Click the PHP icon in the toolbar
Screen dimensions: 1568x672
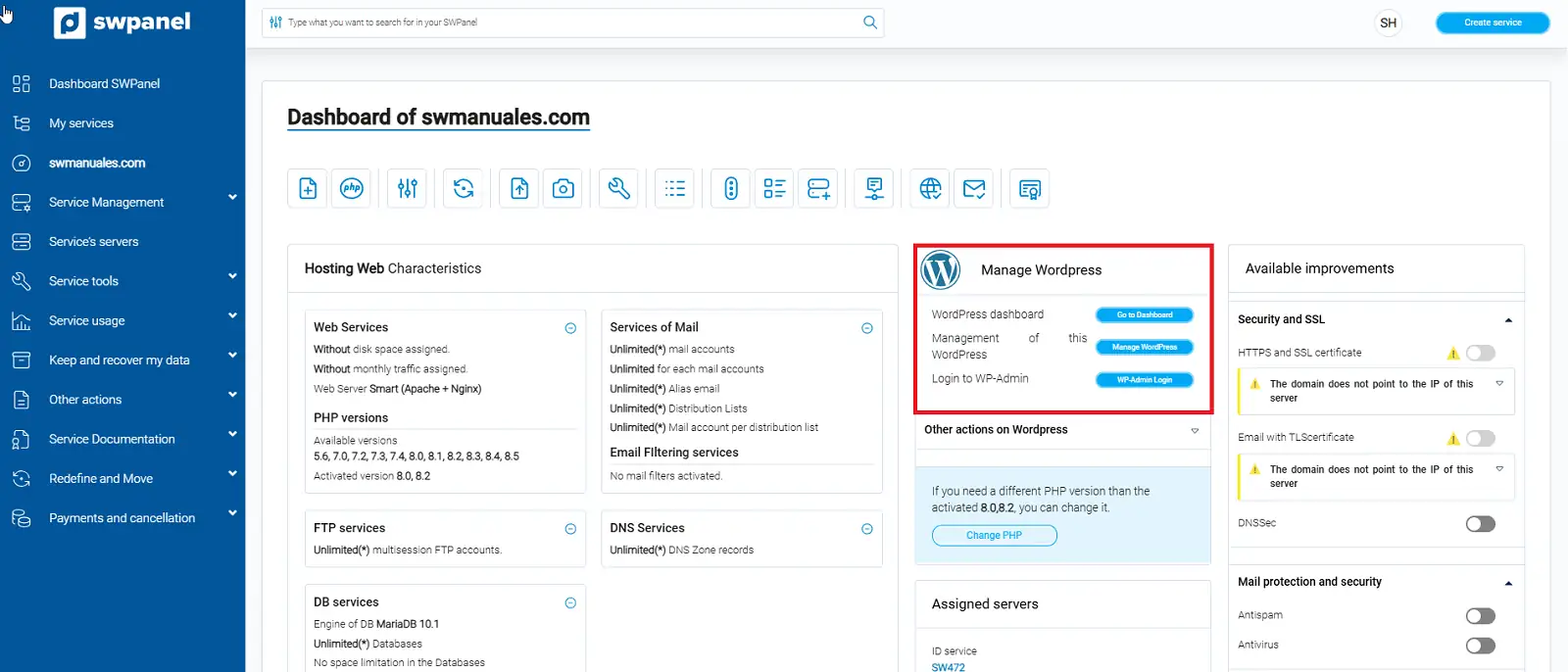point(352,188)
